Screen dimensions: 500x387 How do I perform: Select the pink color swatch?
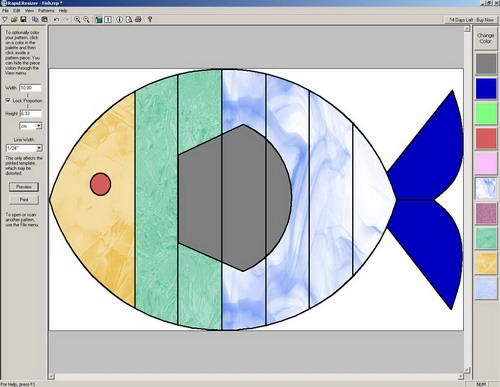coord(486,163)
